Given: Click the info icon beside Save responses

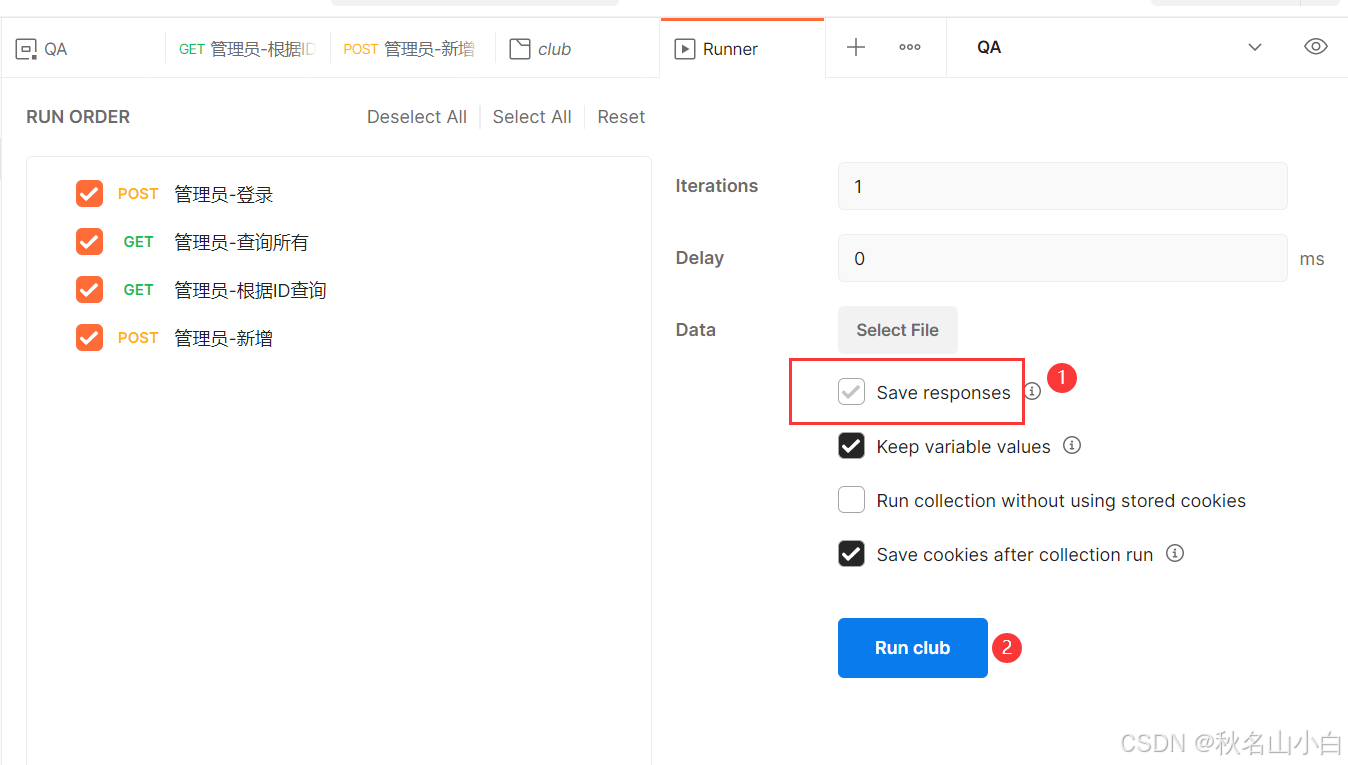Looking at the screenshot, I should click(x=1032, y=392).
